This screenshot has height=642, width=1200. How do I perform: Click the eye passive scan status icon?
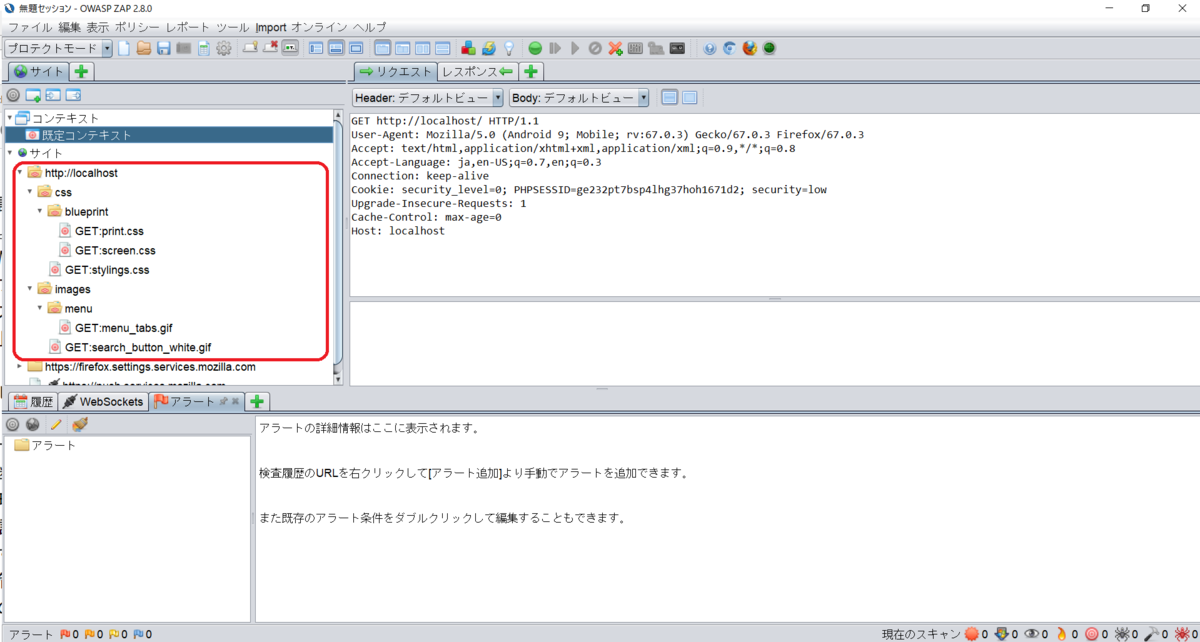click(1032, 634)
